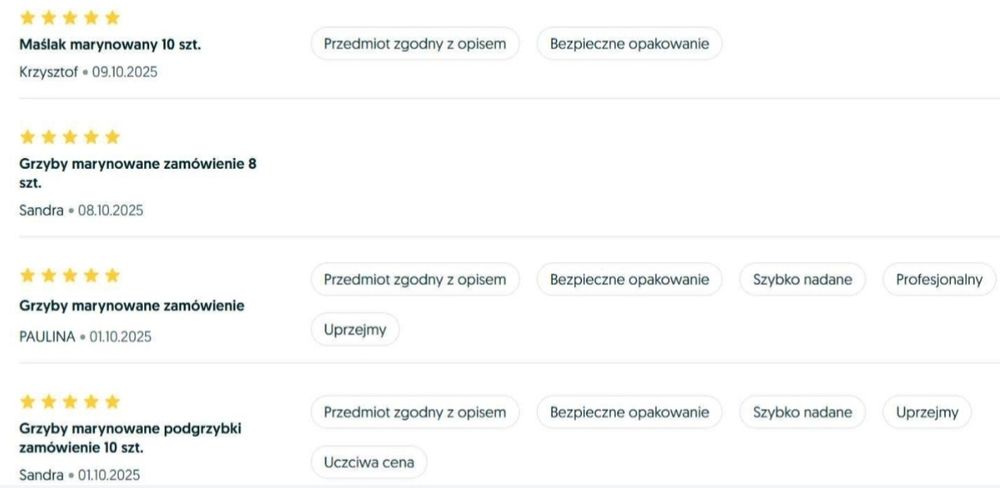The height and width of the screenshot is (488, 1000).
Task: Select the "Profesjonalny" tag
Action: 939,280
